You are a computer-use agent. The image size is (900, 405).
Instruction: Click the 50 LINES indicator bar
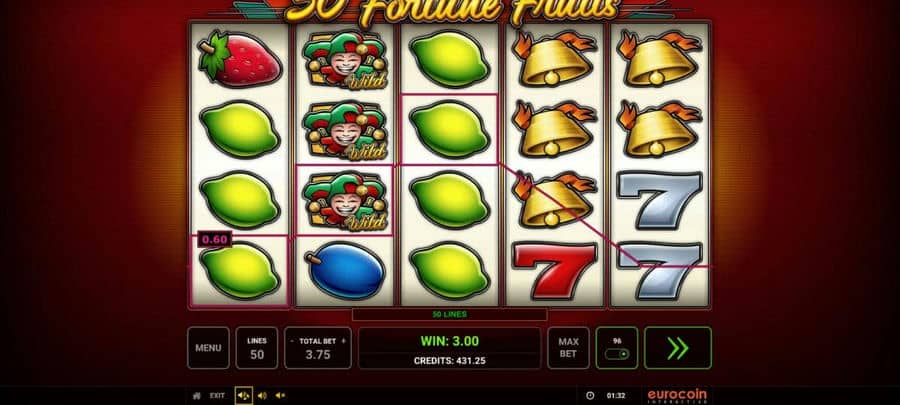[449, 314]
